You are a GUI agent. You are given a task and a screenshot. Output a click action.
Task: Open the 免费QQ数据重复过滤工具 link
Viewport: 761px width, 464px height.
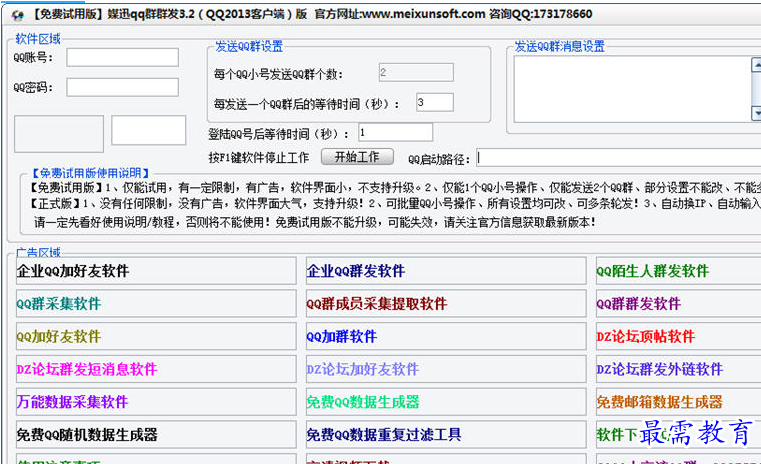coord(446,434)
